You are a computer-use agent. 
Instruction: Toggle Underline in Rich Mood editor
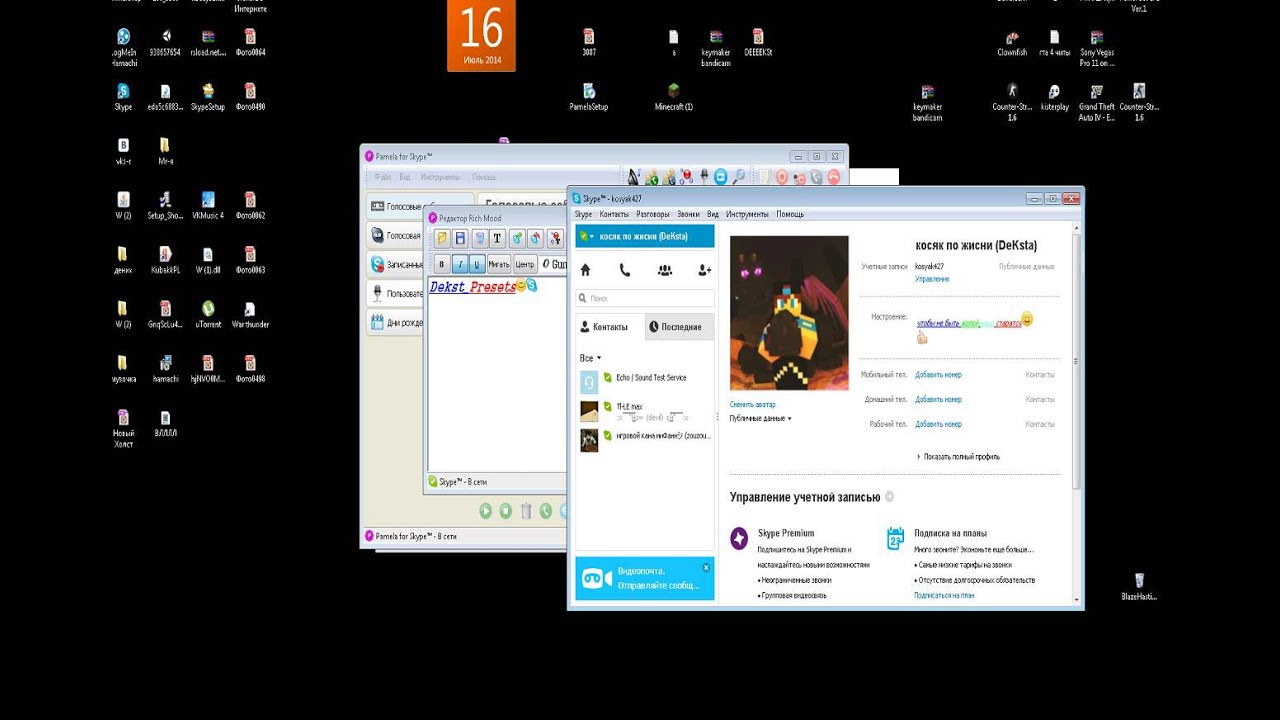(x=477, y=264)
